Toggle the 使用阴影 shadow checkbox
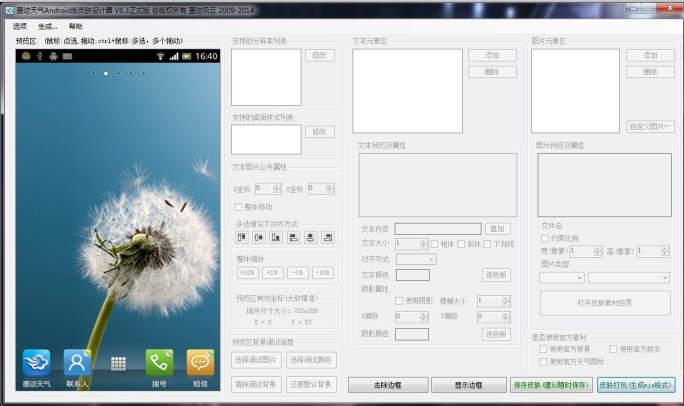Screen dimensions: 684x406 [x=399, y=301]
